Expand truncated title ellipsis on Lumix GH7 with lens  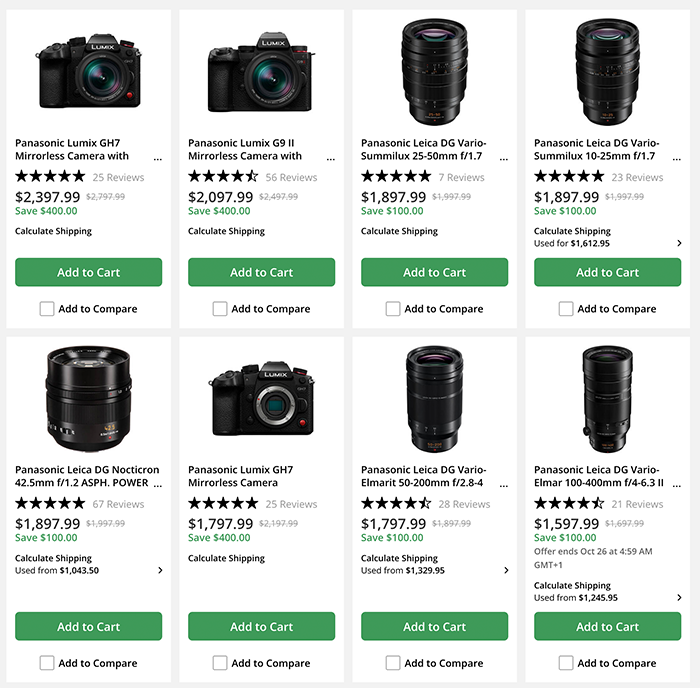(157, 157)
